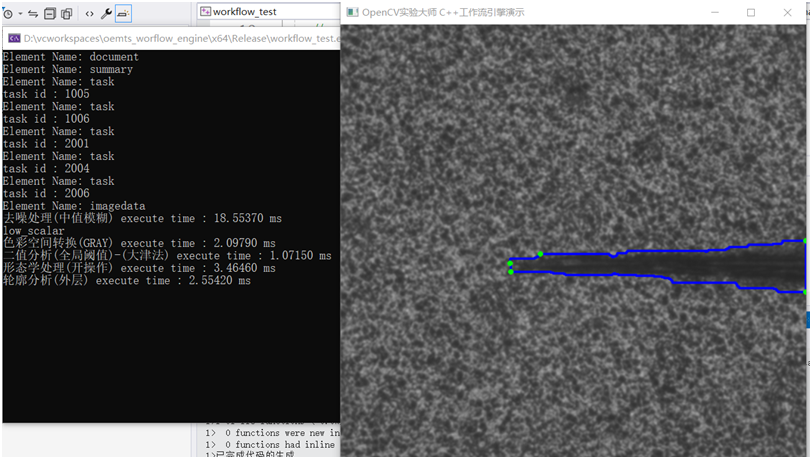Image resolution: width=812 pixels, height=459 pixels.
Task: Click the console window's application icon
Action: [x=14, y=38]
